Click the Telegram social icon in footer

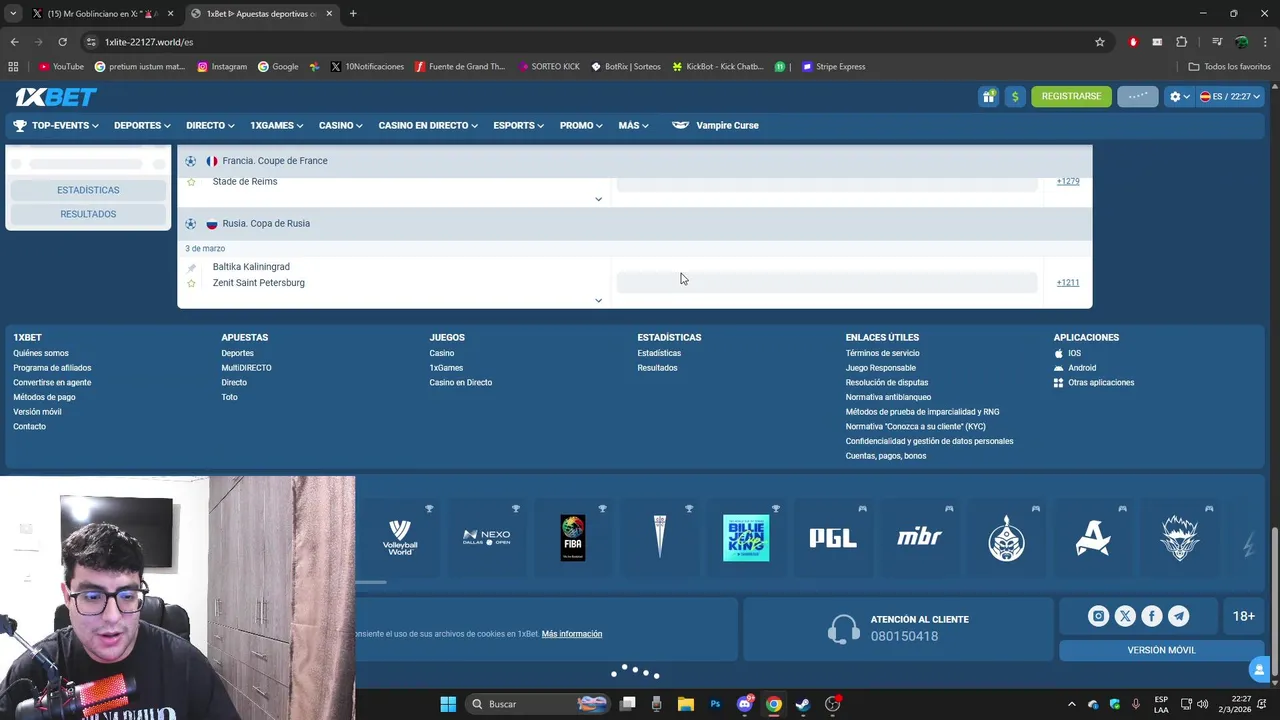[1179, 616]
